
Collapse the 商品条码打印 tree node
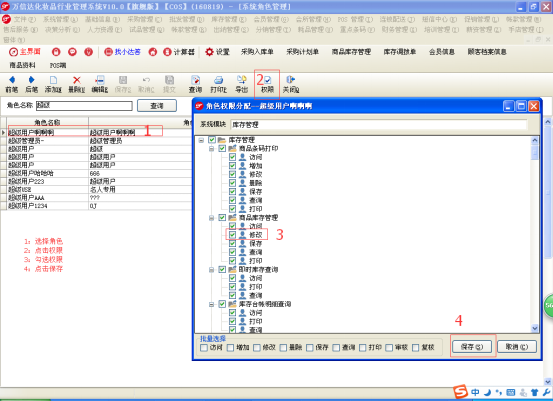click(x=211, y=148)
